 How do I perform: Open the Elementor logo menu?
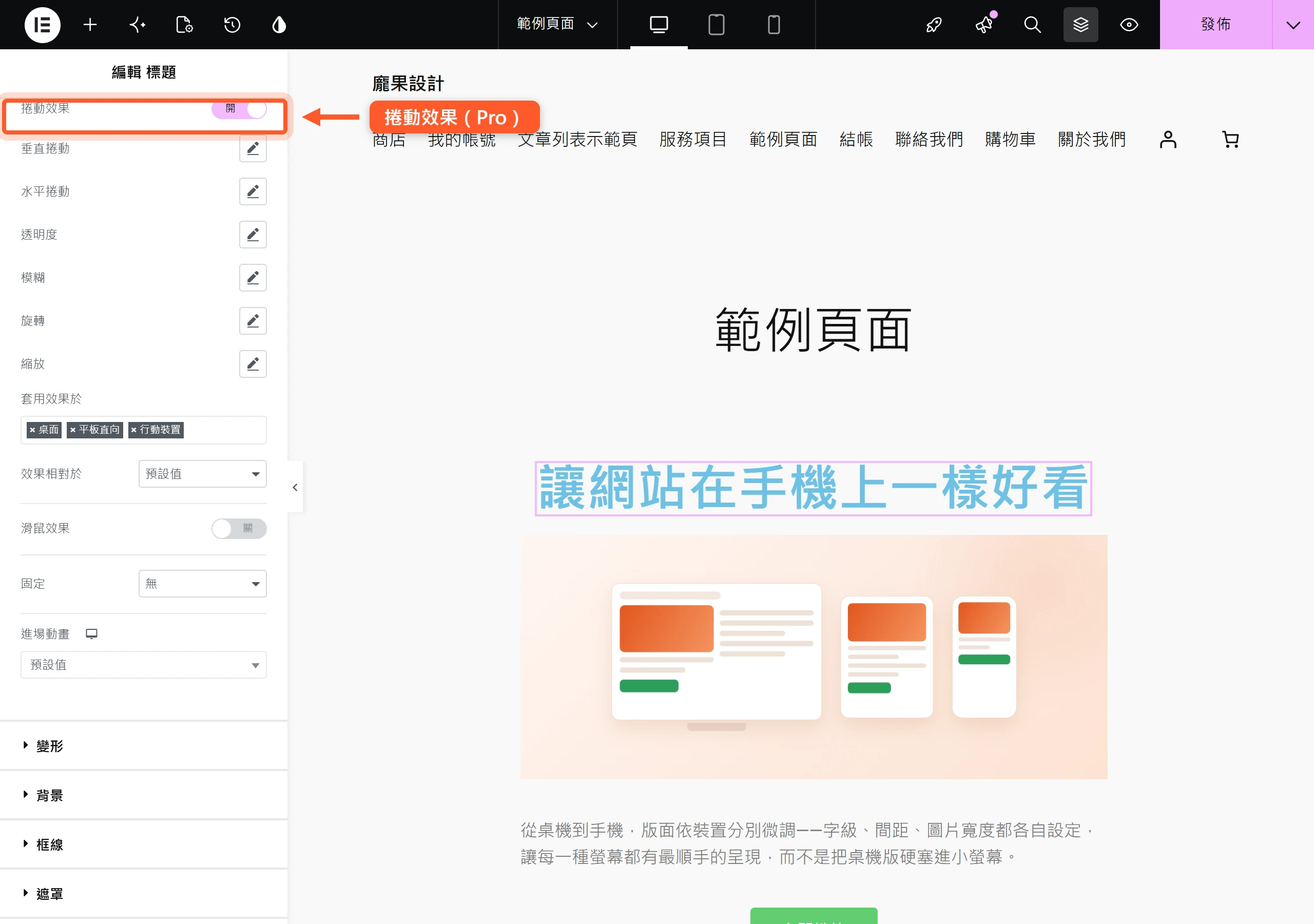[43, 25]
